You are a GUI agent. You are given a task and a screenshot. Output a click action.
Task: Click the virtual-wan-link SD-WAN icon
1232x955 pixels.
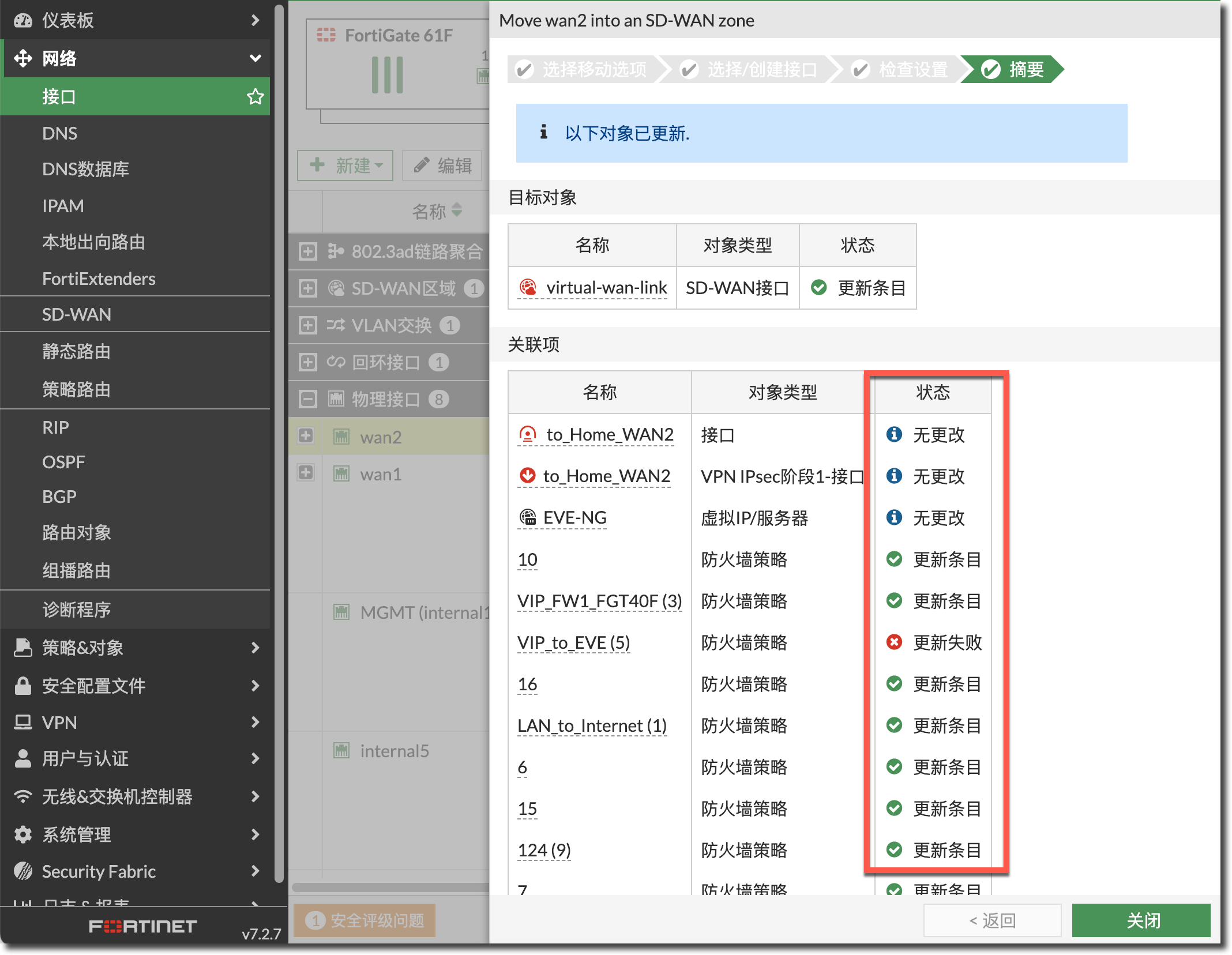point(527,287)
